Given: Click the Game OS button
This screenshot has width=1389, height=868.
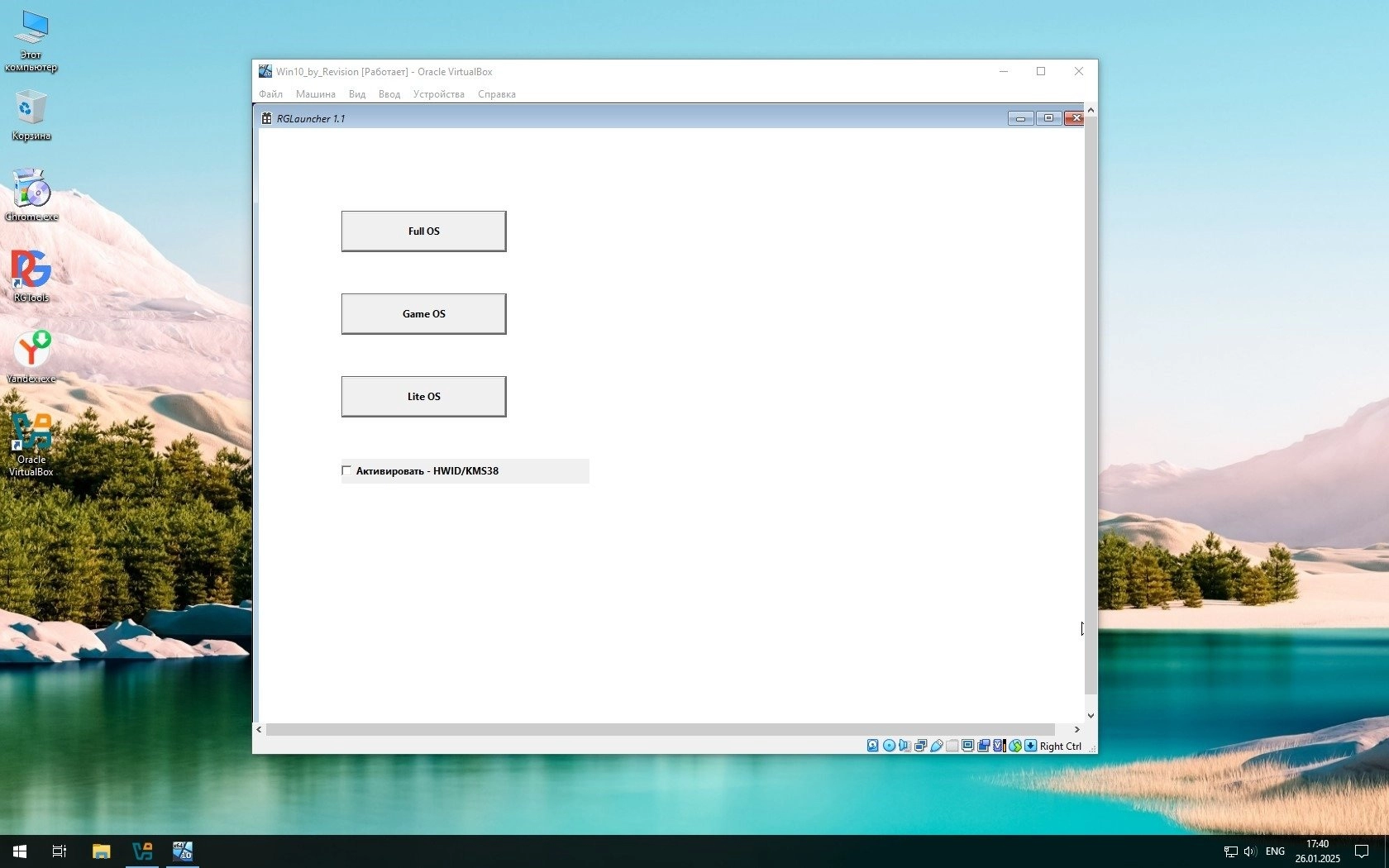Looking at the screenshot, I should coord(424,314).
